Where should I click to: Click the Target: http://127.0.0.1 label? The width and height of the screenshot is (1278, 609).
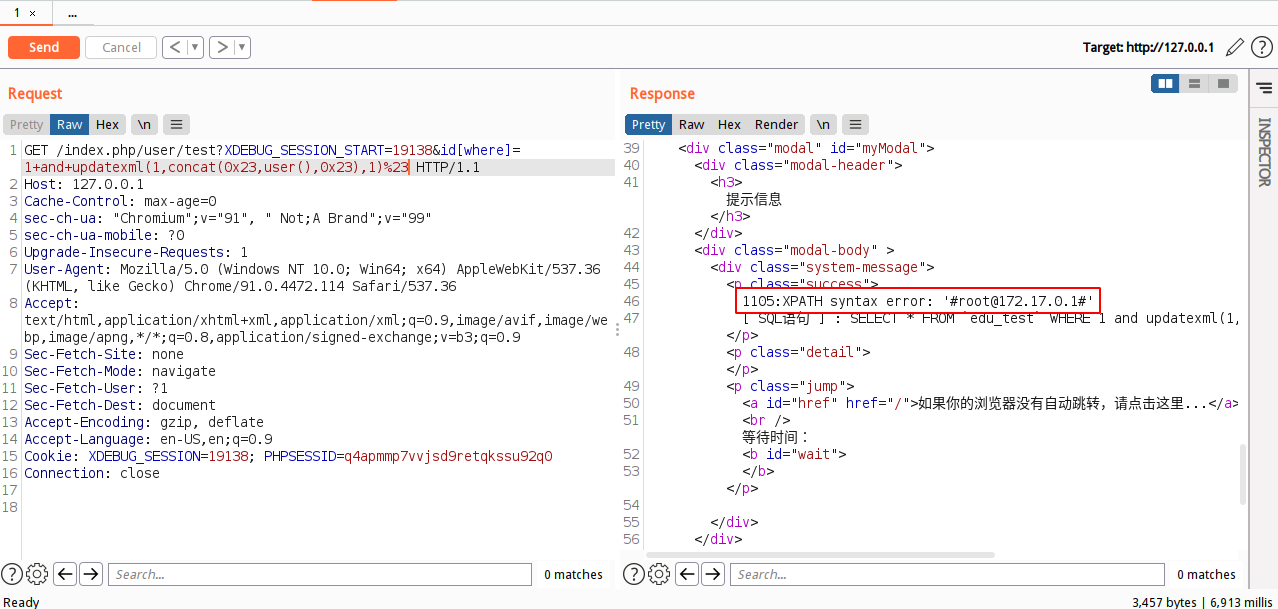tap(1148, 48)
